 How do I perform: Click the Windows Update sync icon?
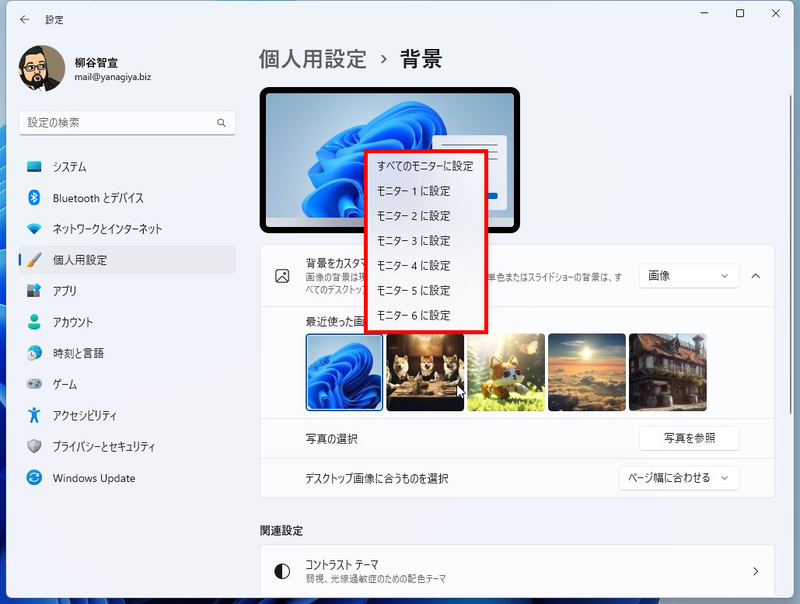click(34, 478)
